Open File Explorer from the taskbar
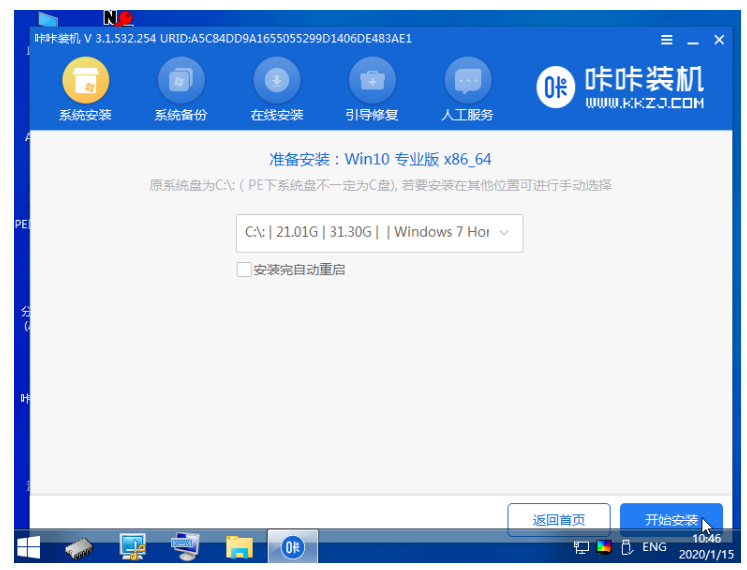 point(239,547)
